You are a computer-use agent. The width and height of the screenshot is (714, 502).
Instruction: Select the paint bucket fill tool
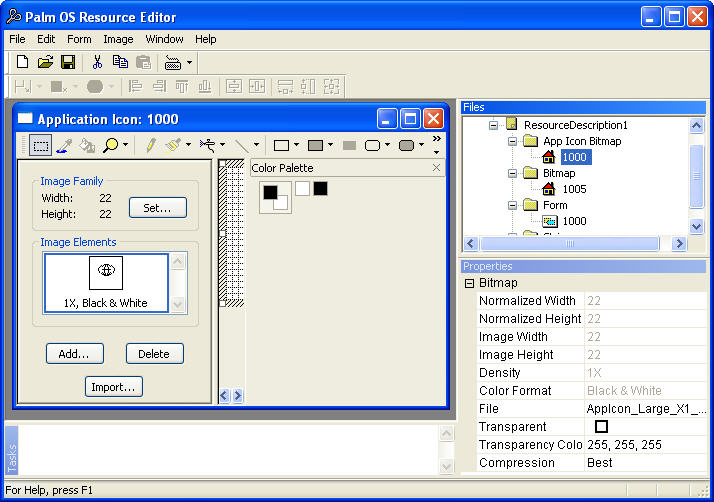point(87,146)
